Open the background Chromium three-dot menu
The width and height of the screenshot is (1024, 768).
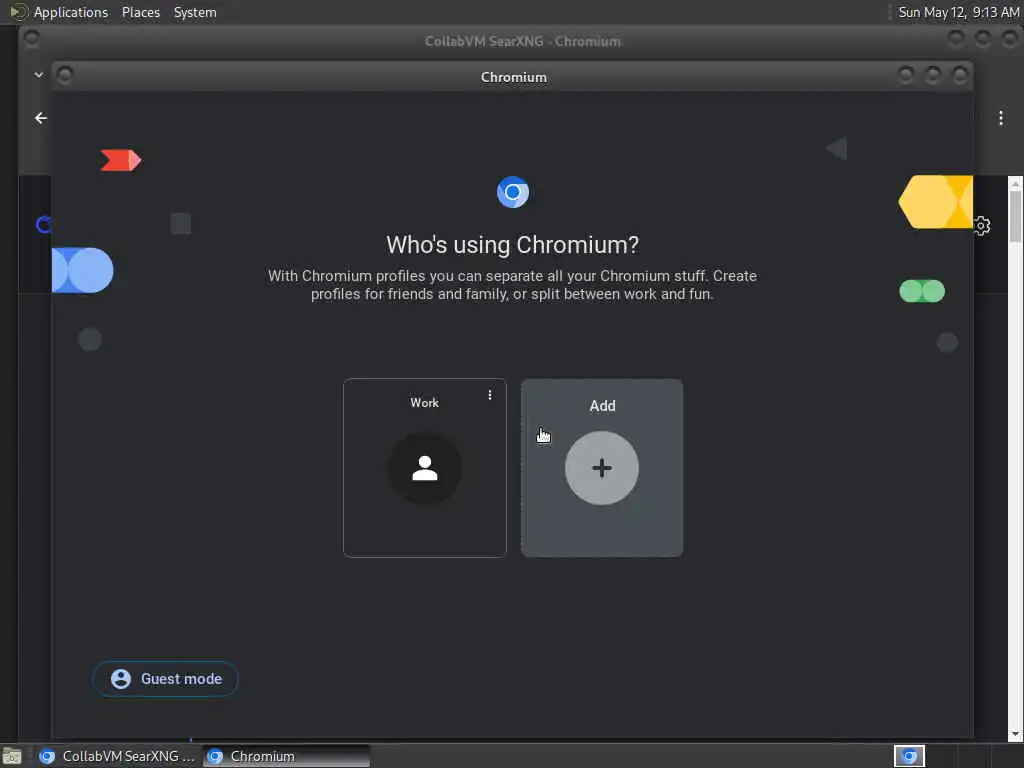pyautogui.click(x=1000, y=118)
